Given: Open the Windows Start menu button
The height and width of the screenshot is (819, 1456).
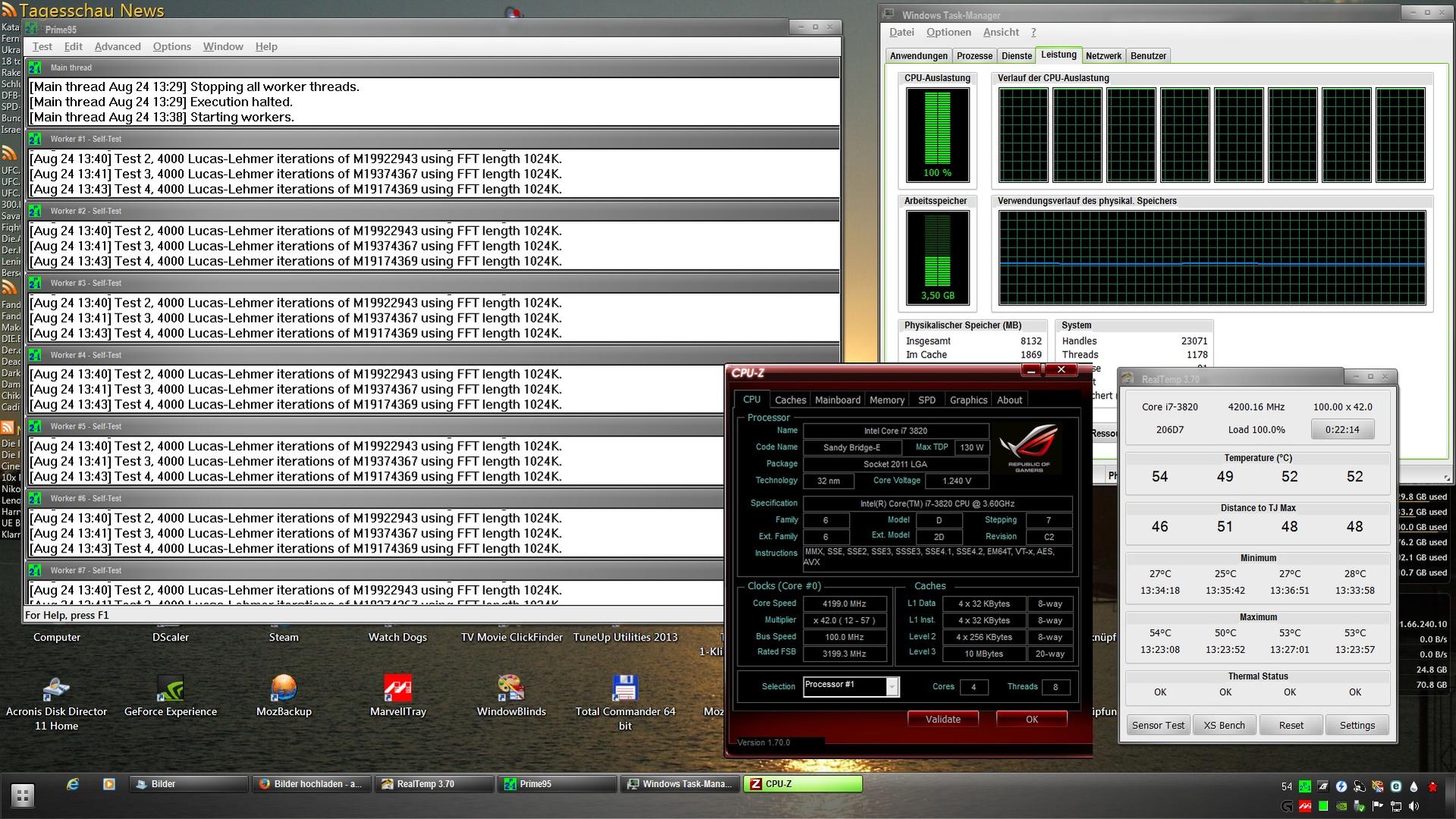Looking at the screenshot, I should point(22,795).
